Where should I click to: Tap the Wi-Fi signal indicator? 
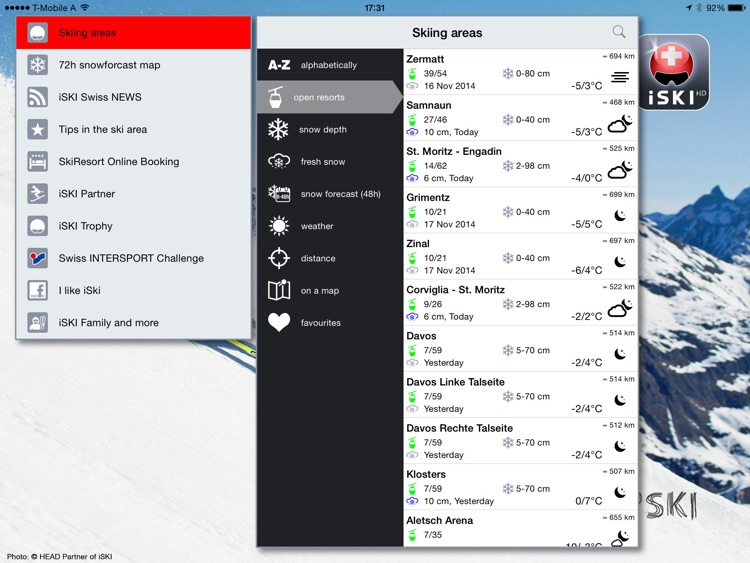click(x=85, y=8)
